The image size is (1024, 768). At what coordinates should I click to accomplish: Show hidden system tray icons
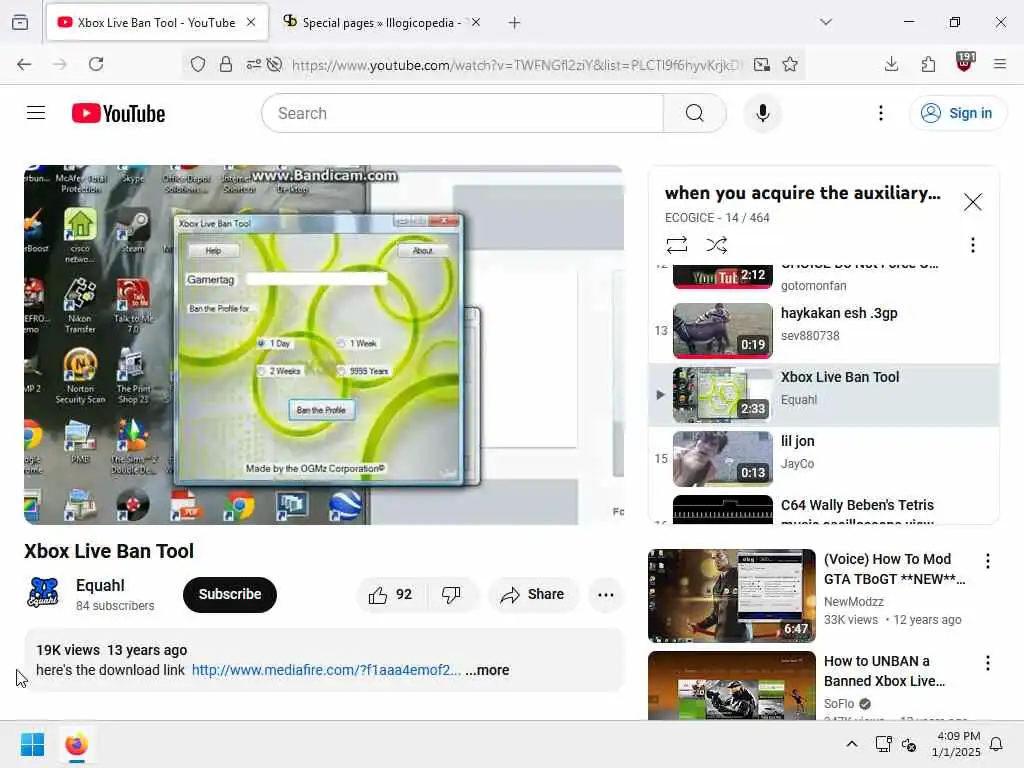pyautogui.click(x=852, y=744)
